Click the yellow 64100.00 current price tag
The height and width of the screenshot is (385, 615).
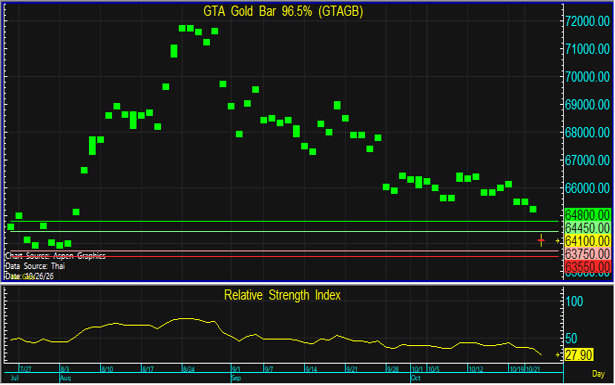(588, 241)
